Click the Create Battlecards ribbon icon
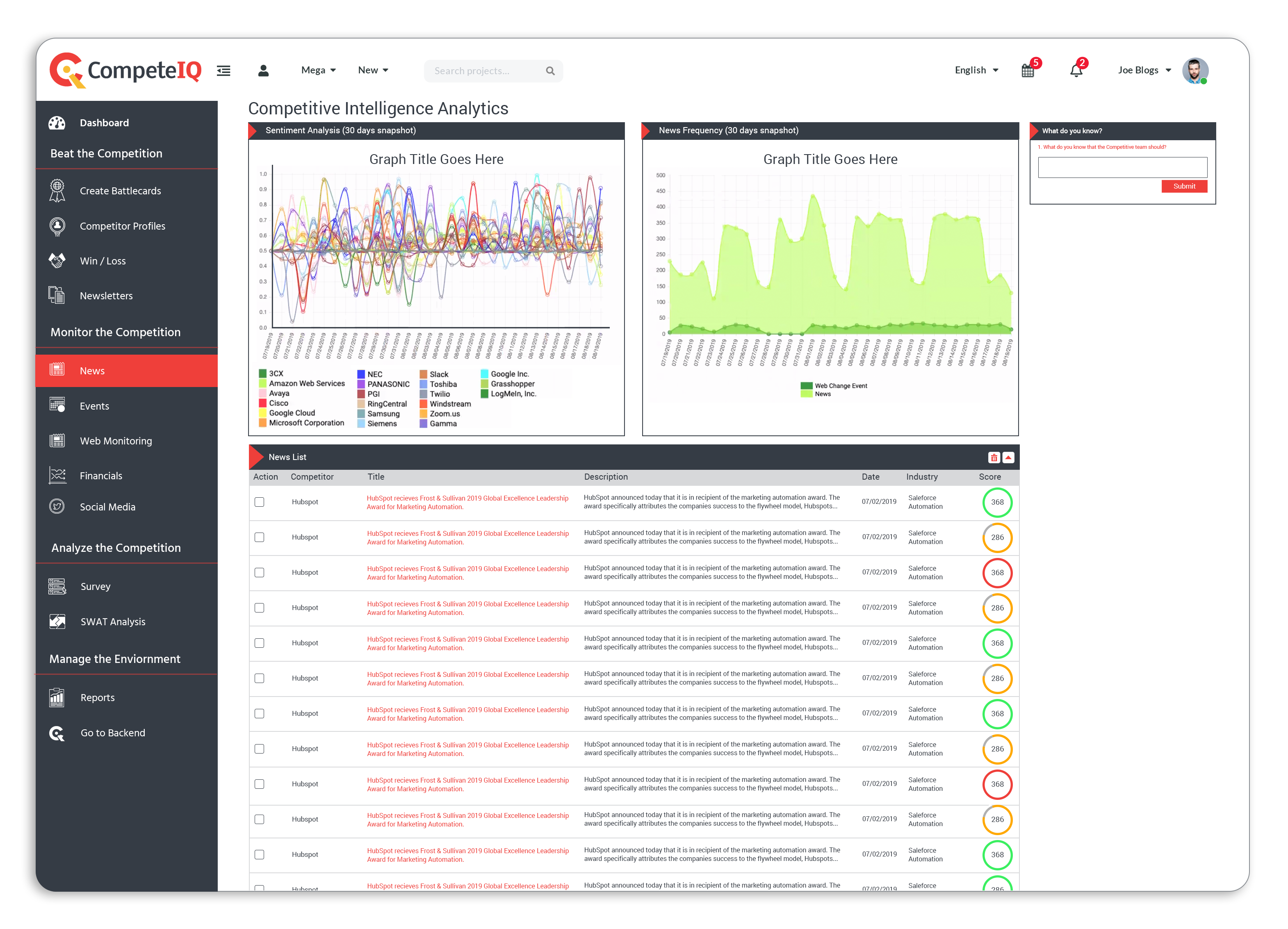1288x929 pixels. click(57, 191)
